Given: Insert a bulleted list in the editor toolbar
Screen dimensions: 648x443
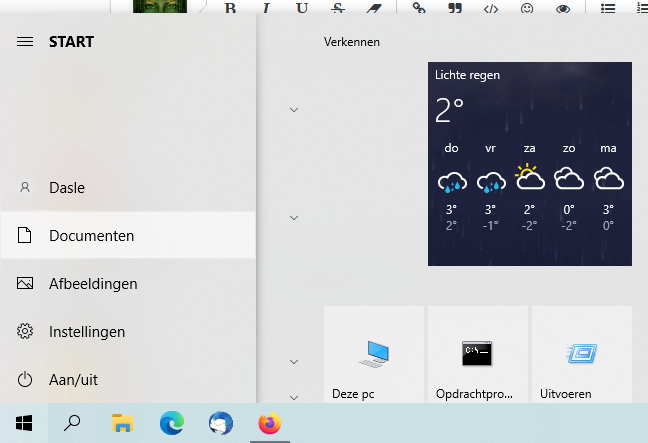Looking at the screenshot, I should point(608,7).
